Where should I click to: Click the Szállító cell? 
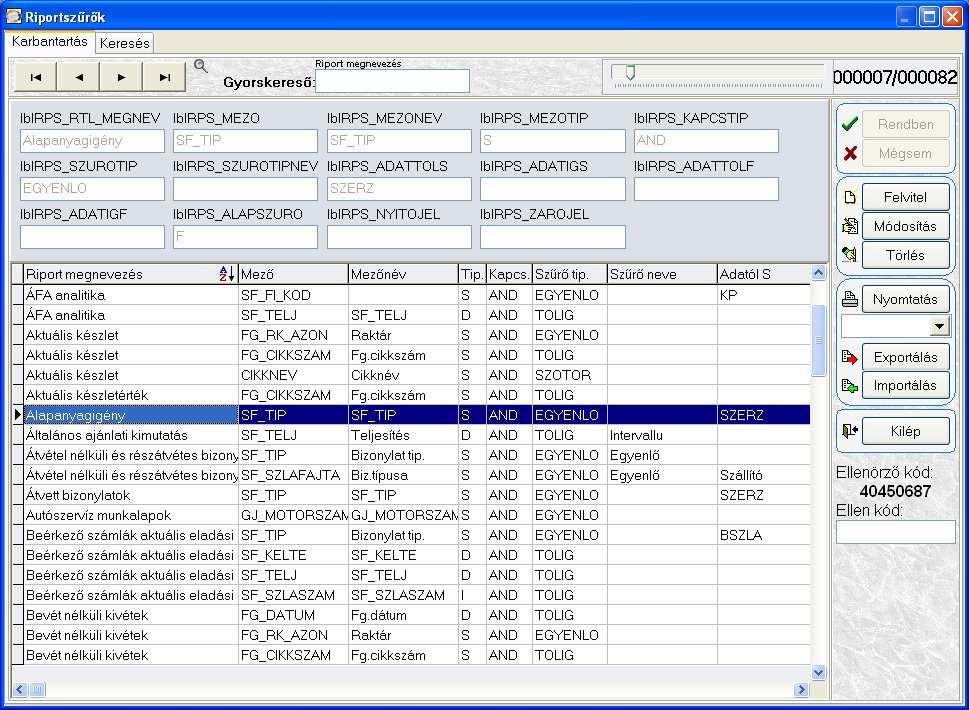click(x=763, y=475)
